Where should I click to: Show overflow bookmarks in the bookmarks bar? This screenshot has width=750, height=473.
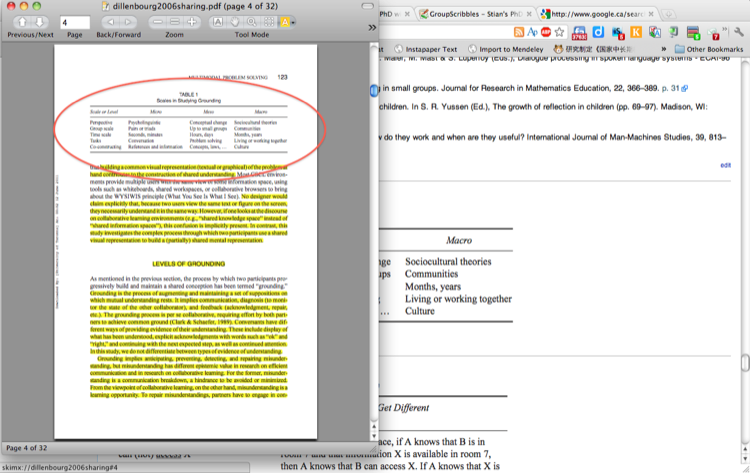click(x=663, y=49)
